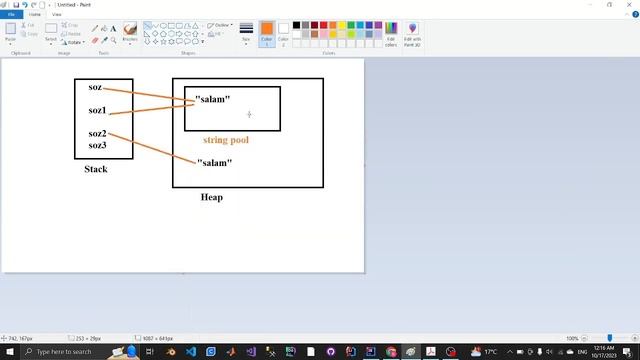Pick the black color swatch

coord(296,25)
